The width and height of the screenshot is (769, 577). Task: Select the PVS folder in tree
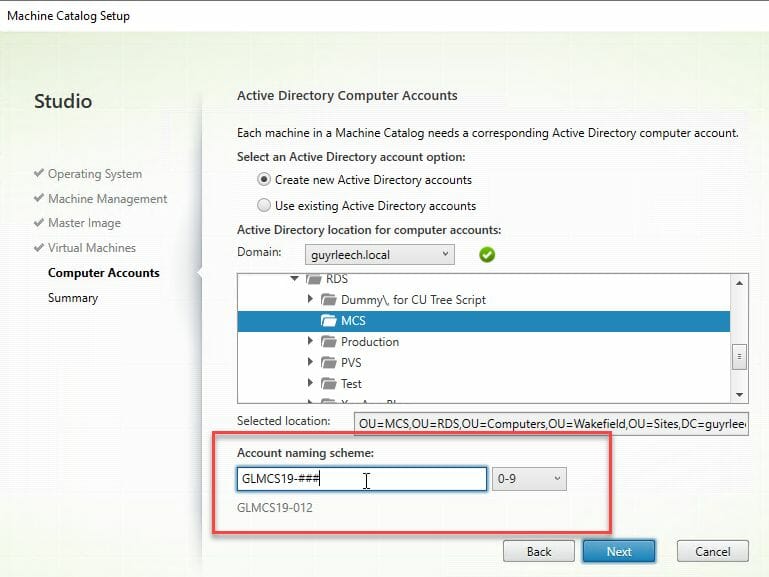click(351, 363)
